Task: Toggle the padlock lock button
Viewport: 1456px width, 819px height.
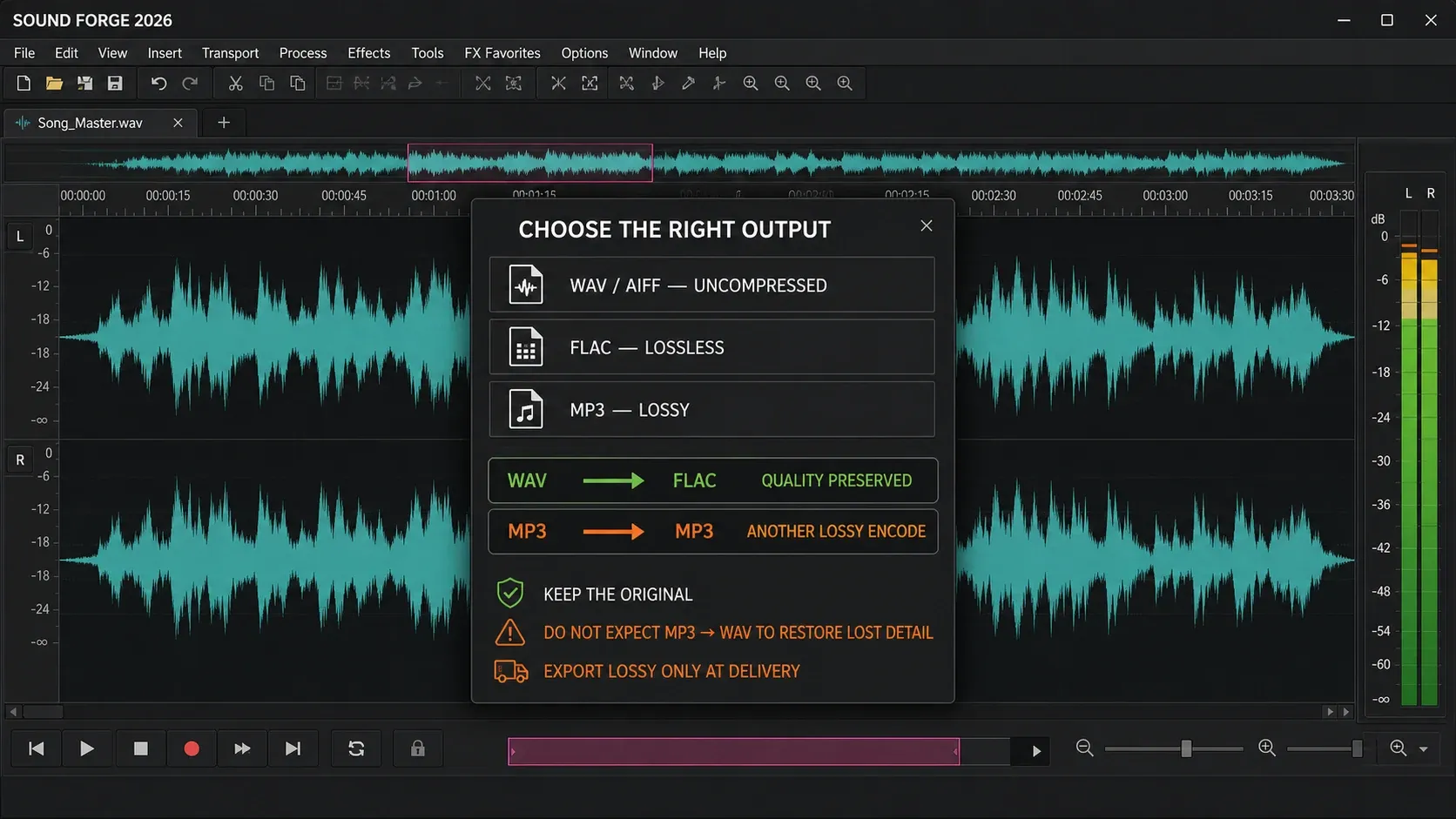Action: pyautogui.click(x=418, y=749)
